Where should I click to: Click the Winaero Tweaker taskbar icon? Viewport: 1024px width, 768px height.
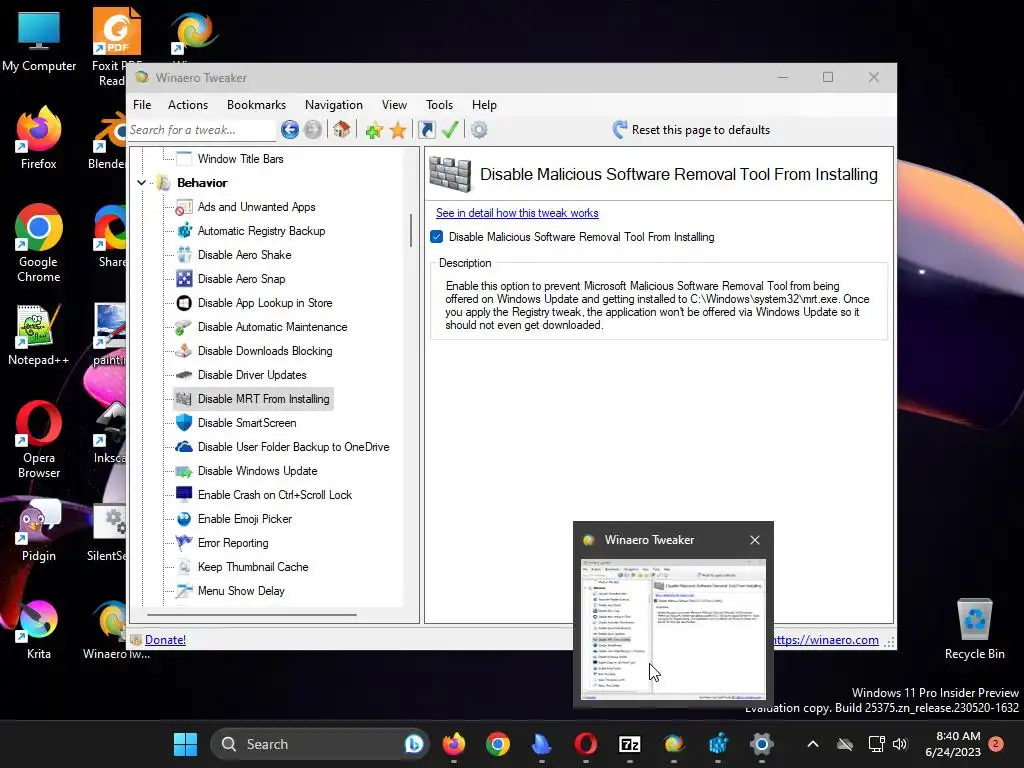[x=673, y=744]
